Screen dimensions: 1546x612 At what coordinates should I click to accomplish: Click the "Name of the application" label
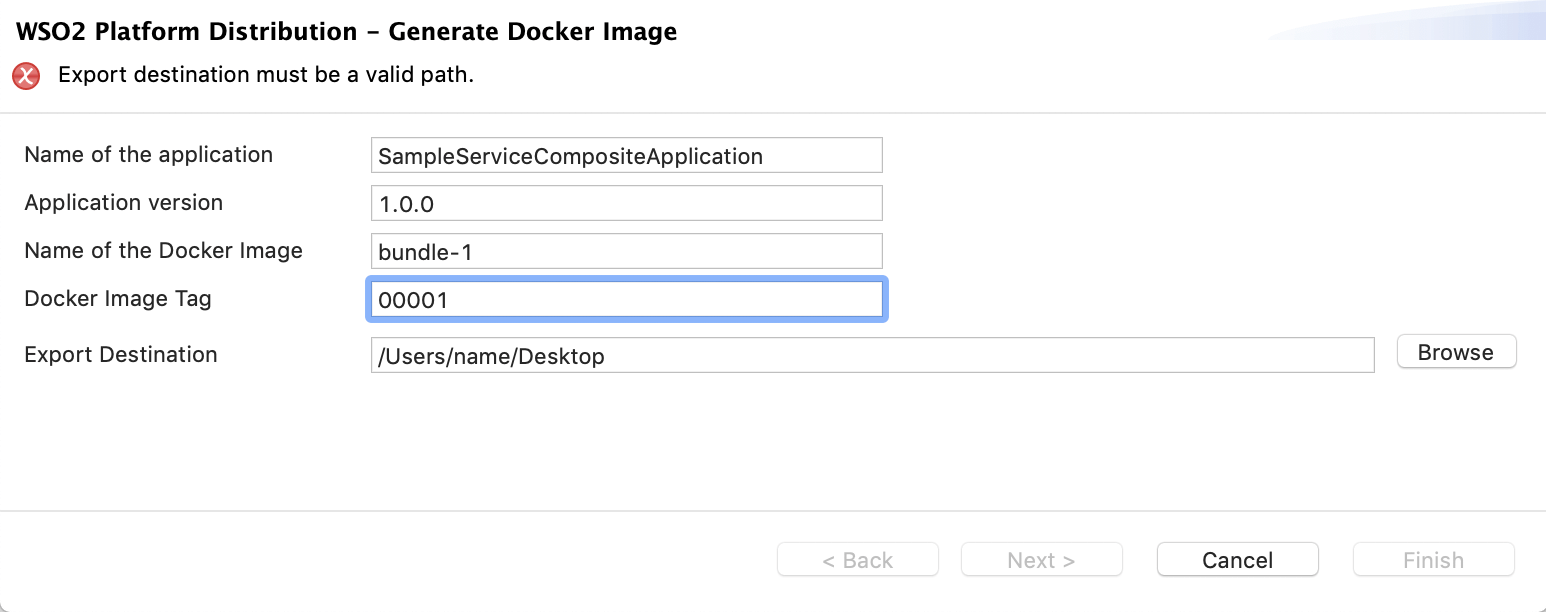point(148,155)
